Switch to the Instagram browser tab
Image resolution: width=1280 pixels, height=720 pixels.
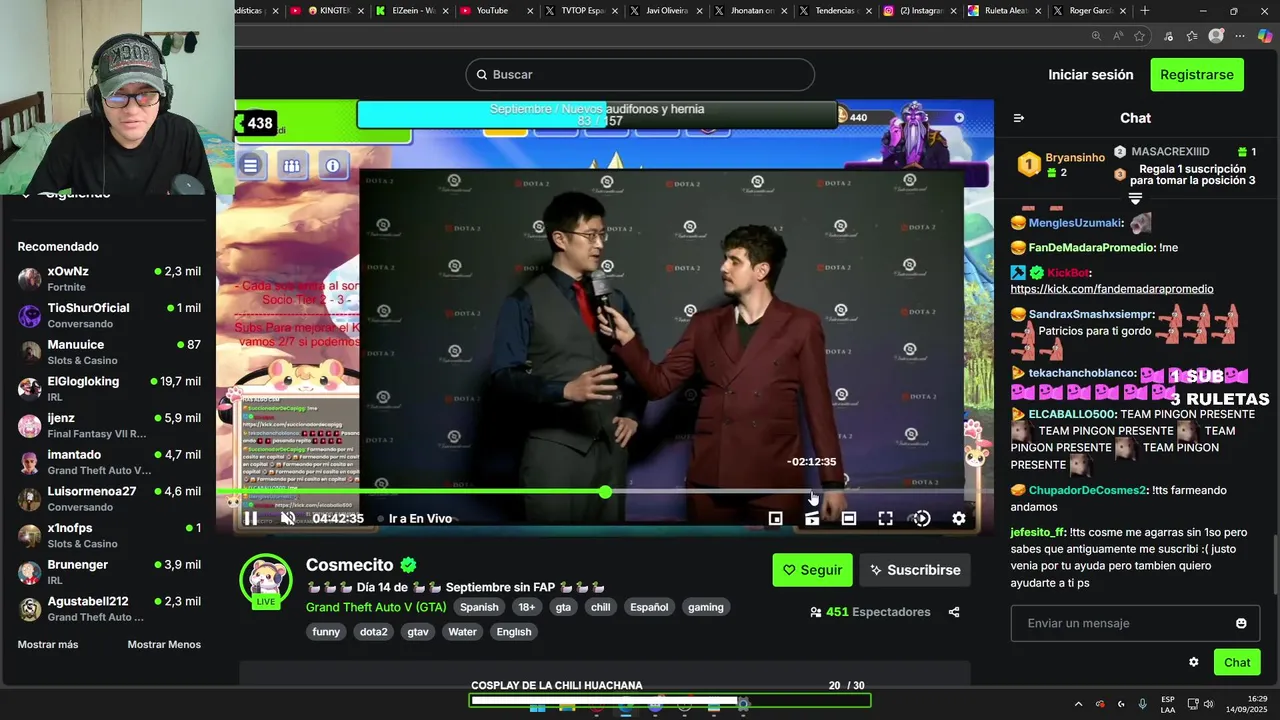click(x=920, y=11)
